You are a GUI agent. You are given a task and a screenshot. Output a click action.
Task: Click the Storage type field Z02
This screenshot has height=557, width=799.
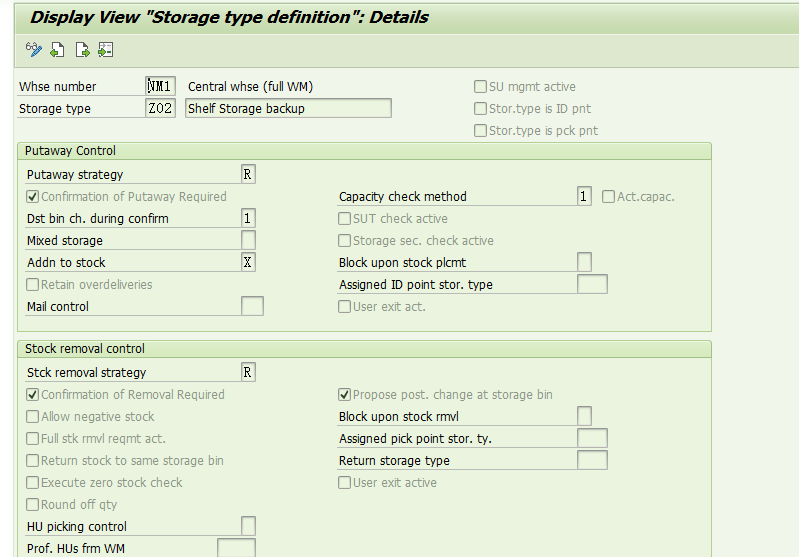pyautogui.click(x=161, y=108)
